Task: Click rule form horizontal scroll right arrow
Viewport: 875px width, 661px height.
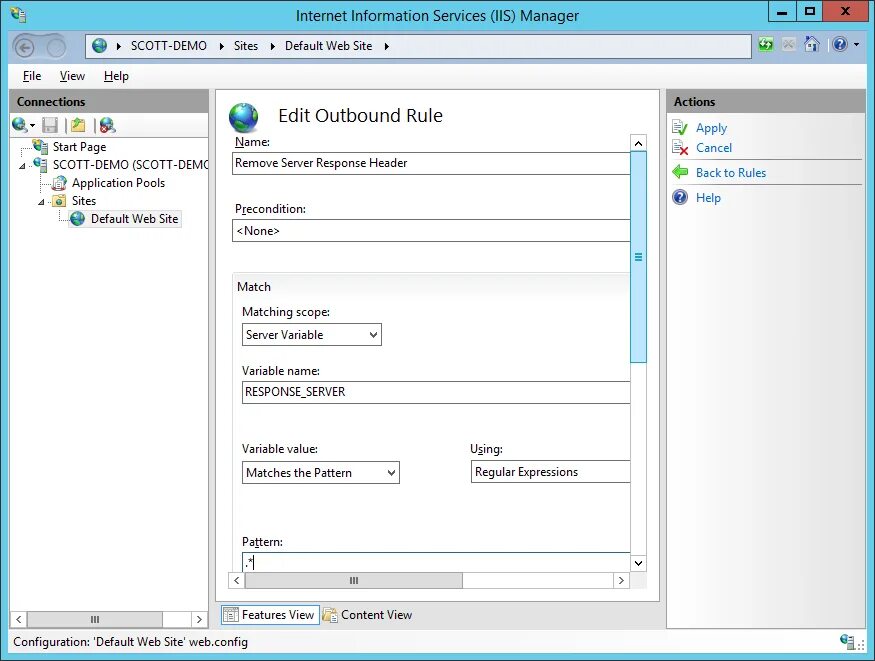Action: [621, 581]
